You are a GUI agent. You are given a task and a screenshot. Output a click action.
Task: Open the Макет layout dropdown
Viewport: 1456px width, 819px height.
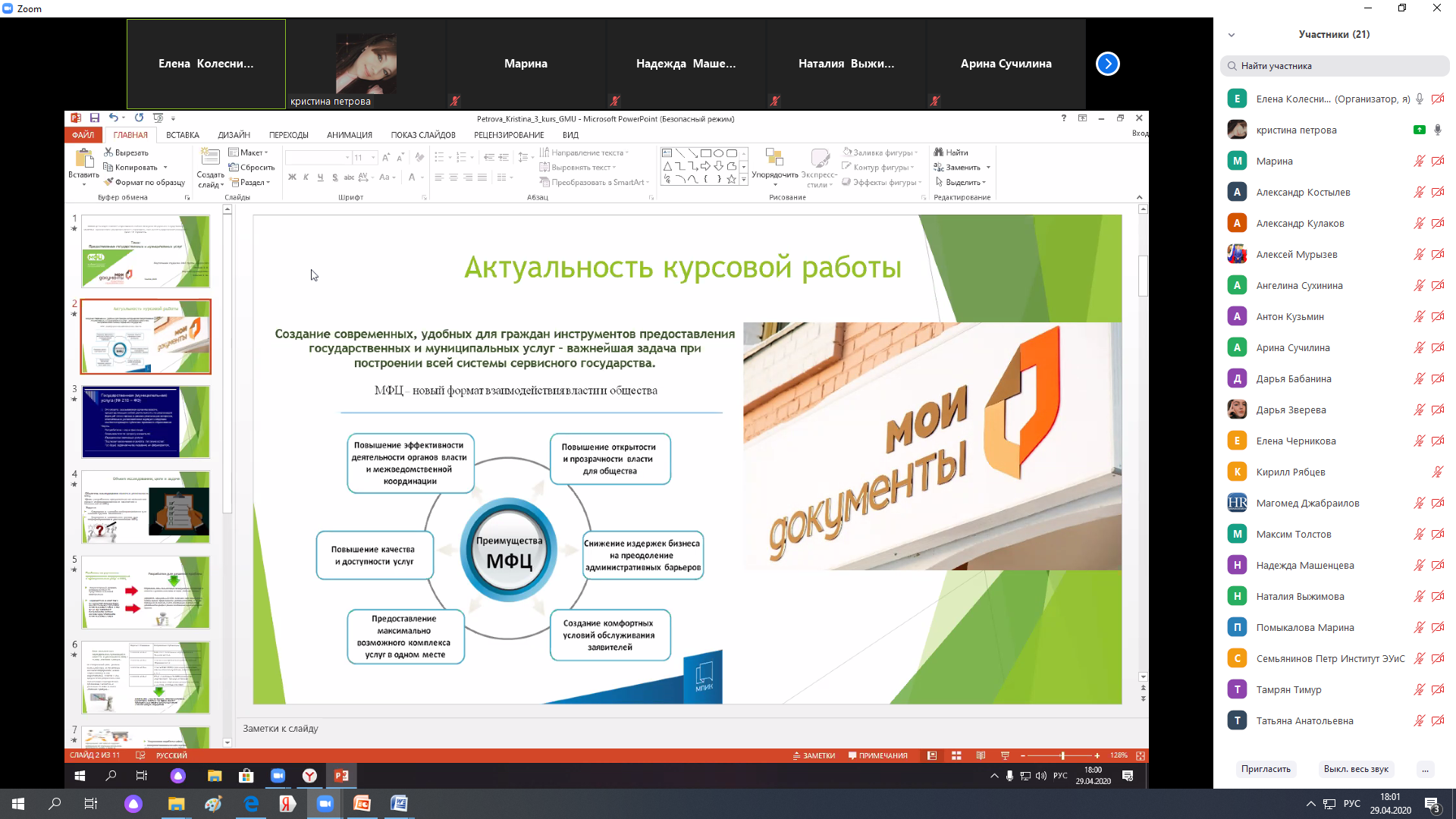coord(249,152)
